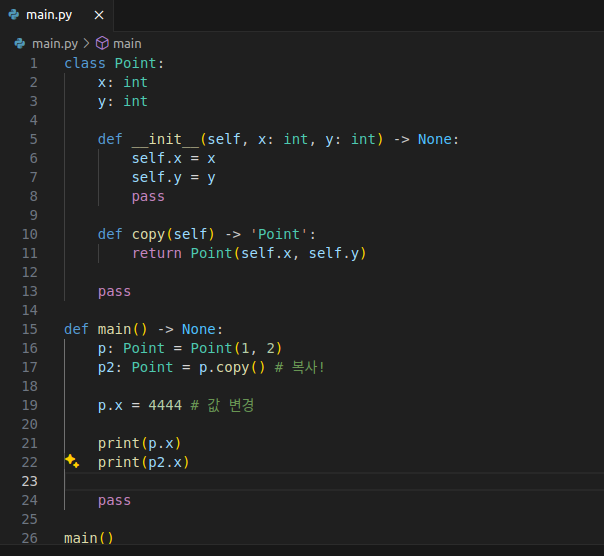604x556 pixels.
Task: Open the main symbol breadcrumb dropdown
Action: click(127, 43)
